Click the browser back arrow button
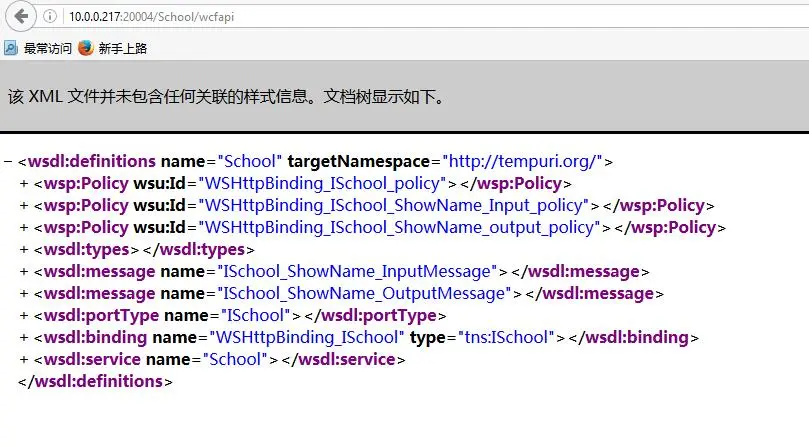The image size is (809, 447). (21, 16)
